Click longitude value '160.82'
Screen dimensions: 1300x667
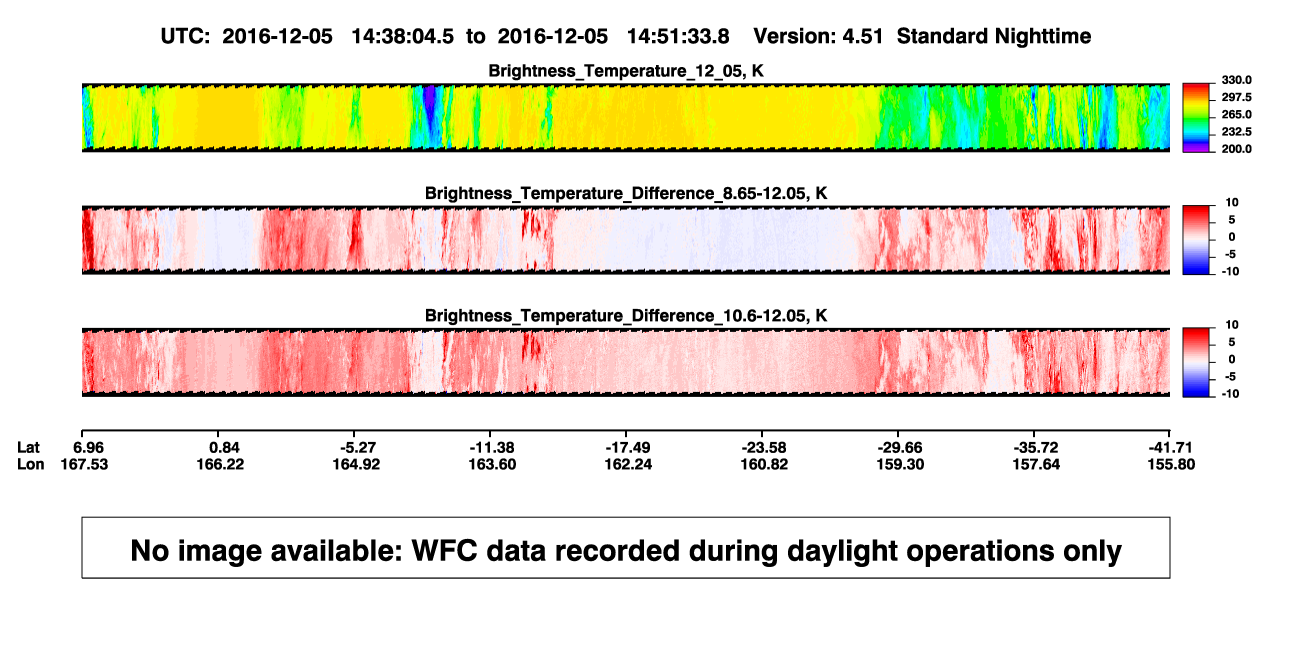765,464
